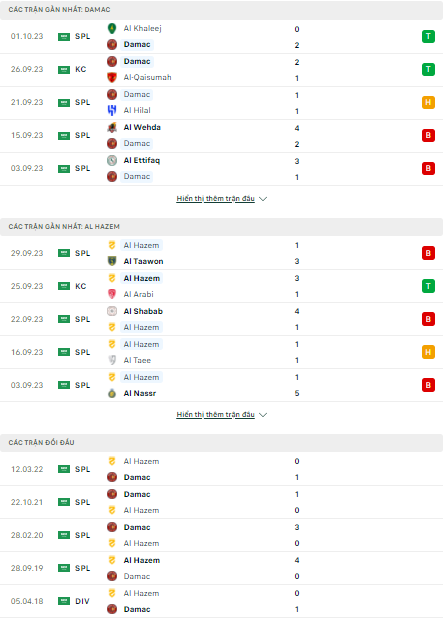Click orange H badge for Damac vs Al Hilal
Image resolution: width=446 pixels, height=623 pixels.
pyautogui.click(x=428, y=103)
